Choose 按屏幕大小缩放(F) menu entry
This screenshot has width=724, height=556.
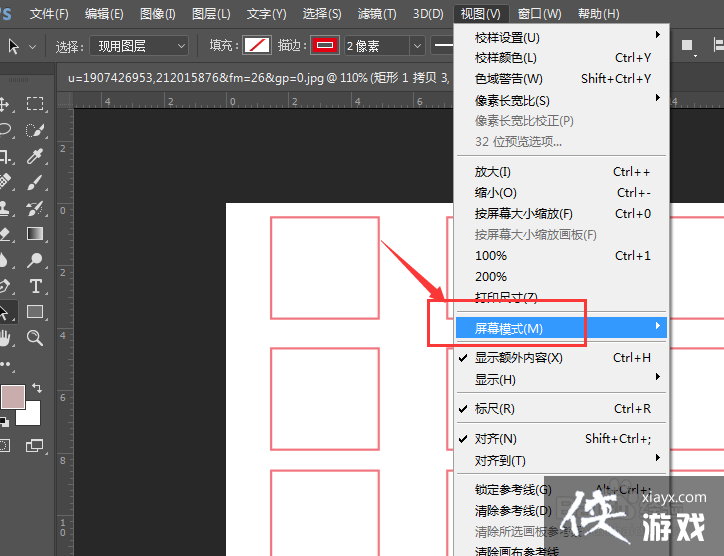tap(523, 214)
